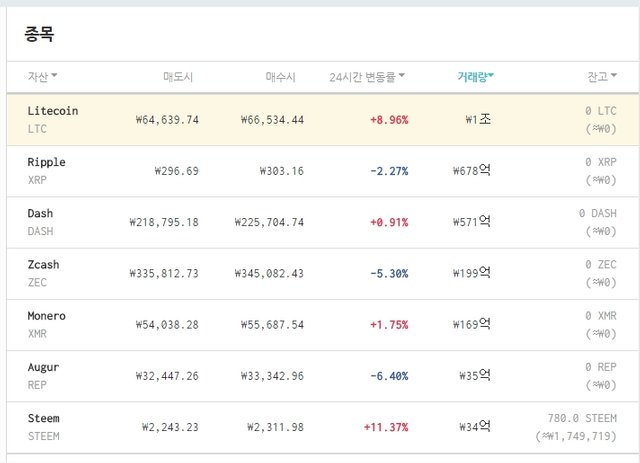
Task: Click Augur change -6.40%
Action: [x=389, y=376]
